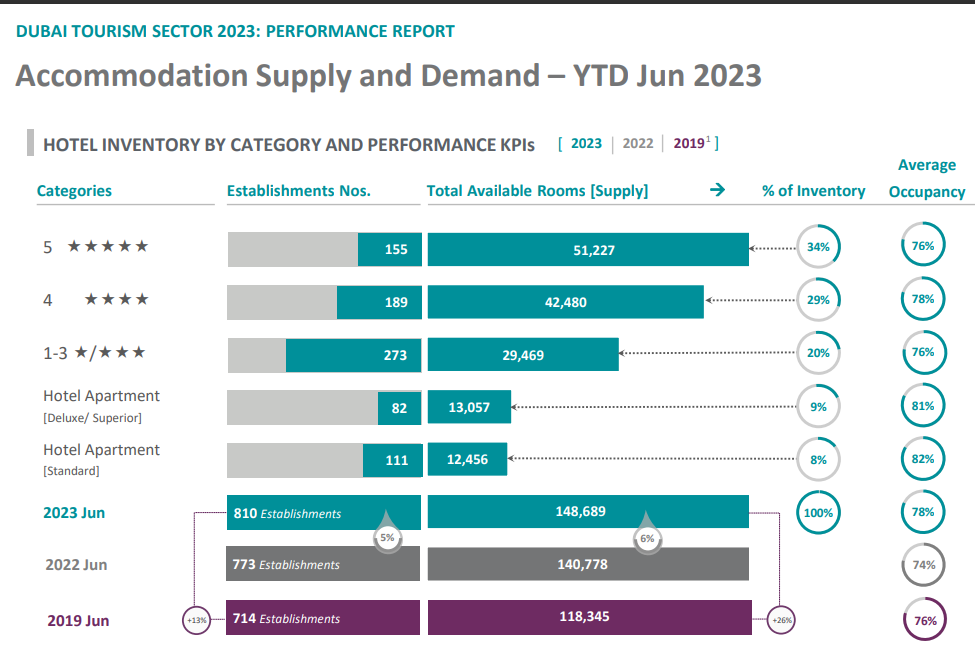Screen dimensions: 975x645
Task: Select the '12,456' rooms supply bar
Action: [x=468, y=459]
